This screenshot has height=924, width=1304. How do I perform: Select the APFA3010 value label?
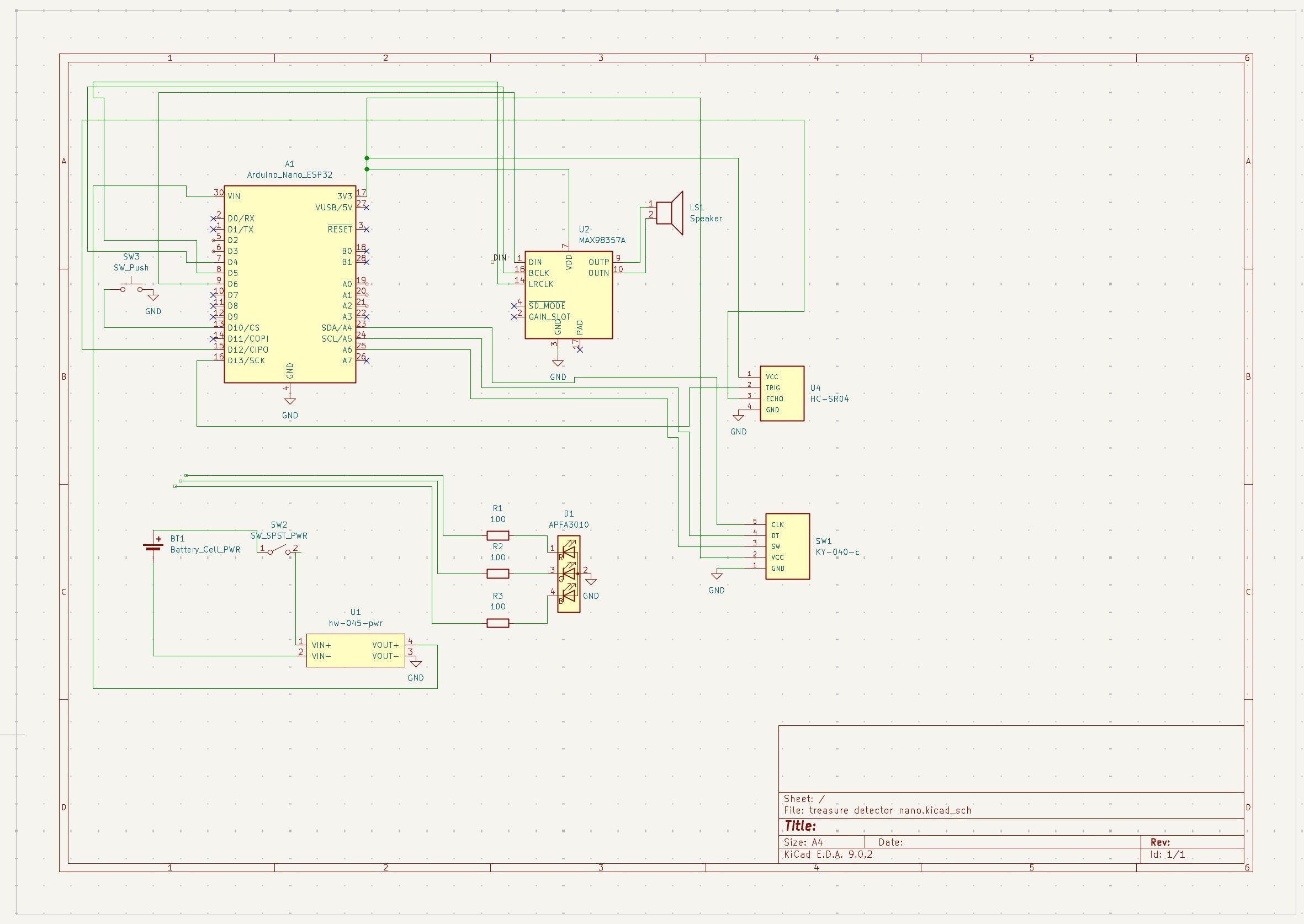pos(569,524)
